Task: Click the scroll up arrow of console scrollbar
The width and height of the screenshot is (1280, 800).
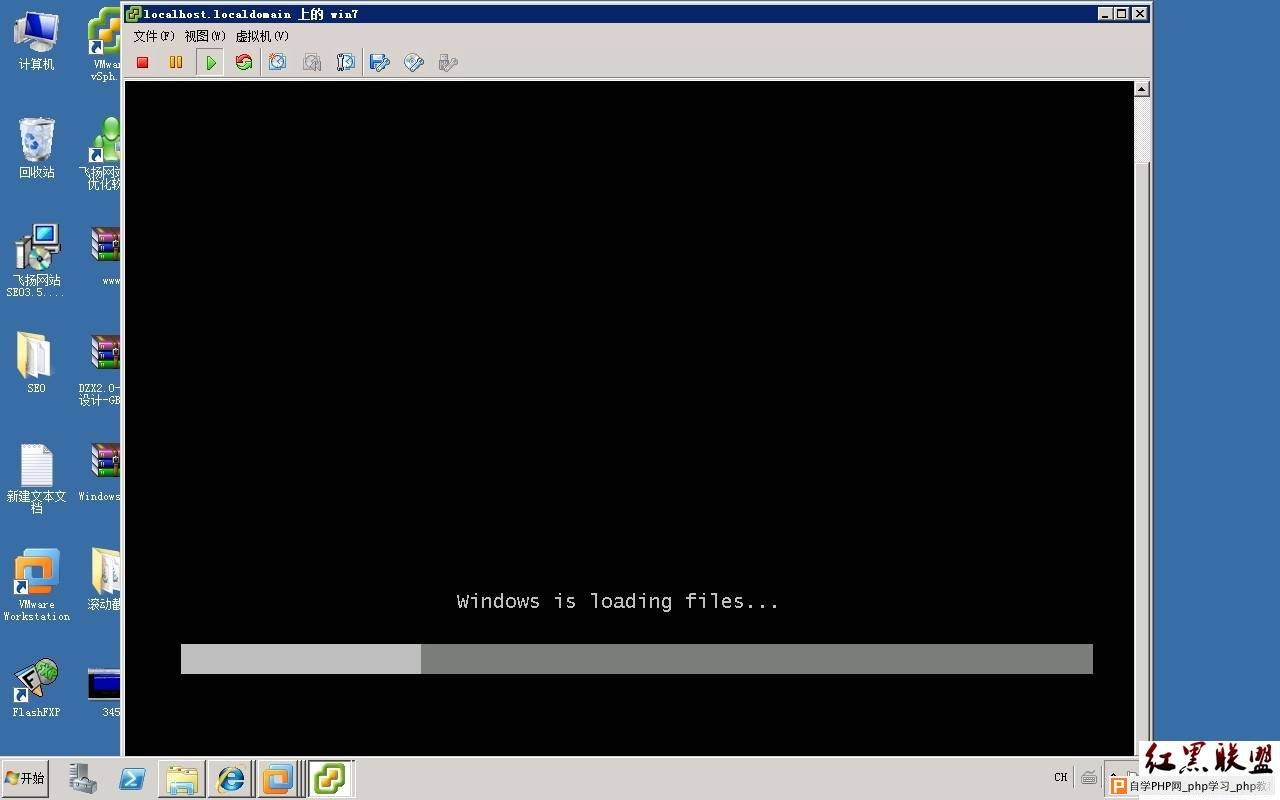Action: pos(1142,89)
